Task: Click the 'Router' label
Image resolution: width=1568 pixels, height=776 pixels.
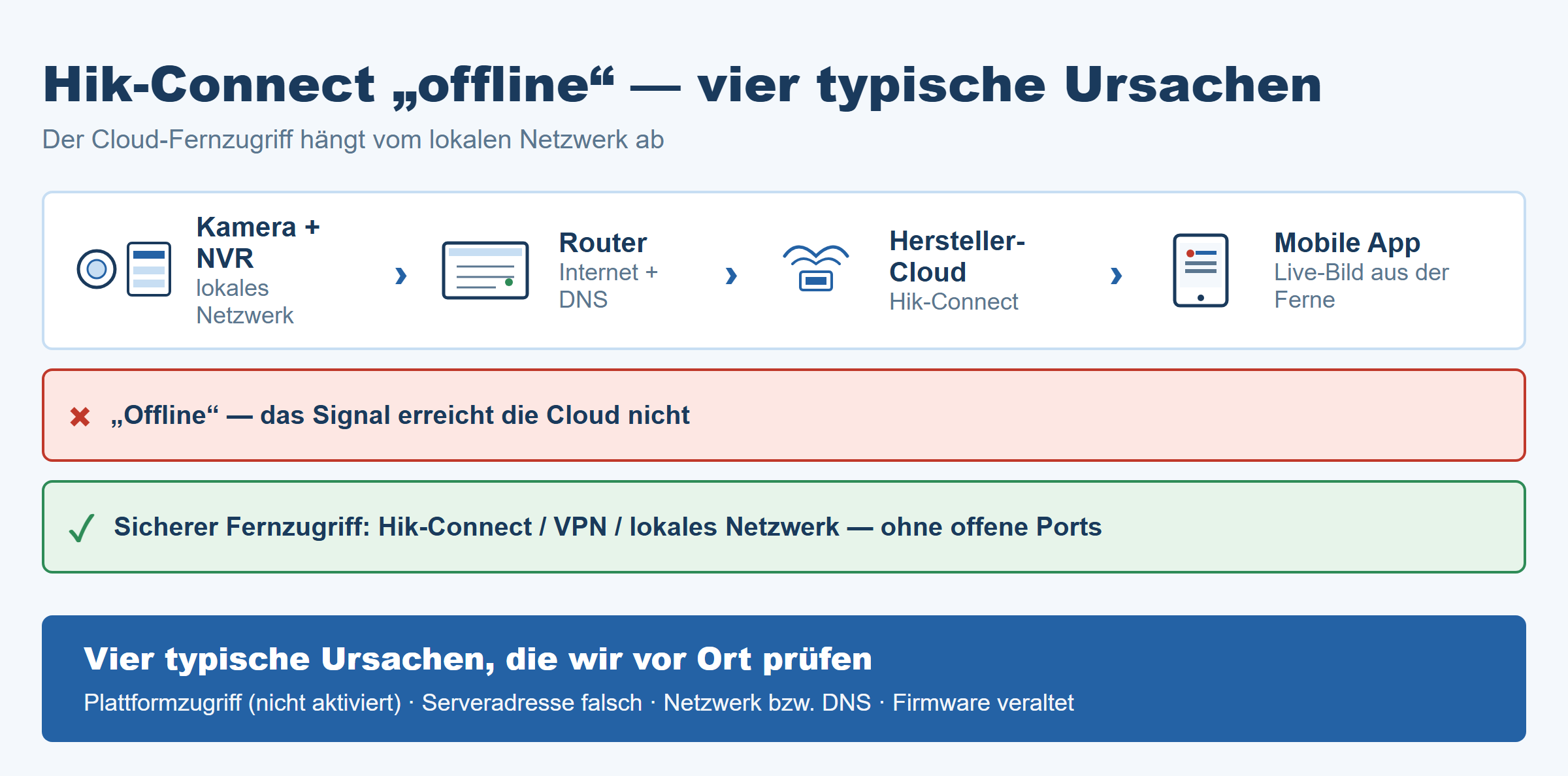Action: click(x=603, y=243)
